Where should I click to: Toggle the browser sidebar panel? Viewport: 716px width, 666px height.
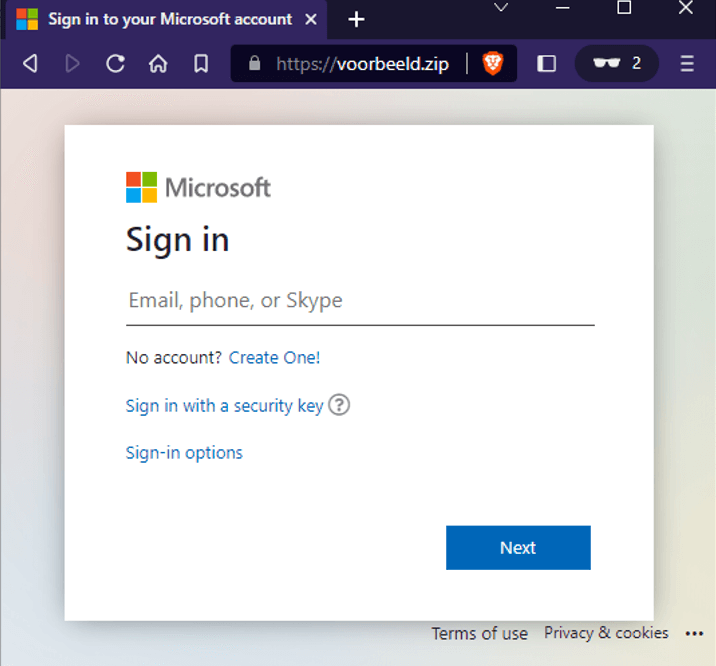point(546,64)
